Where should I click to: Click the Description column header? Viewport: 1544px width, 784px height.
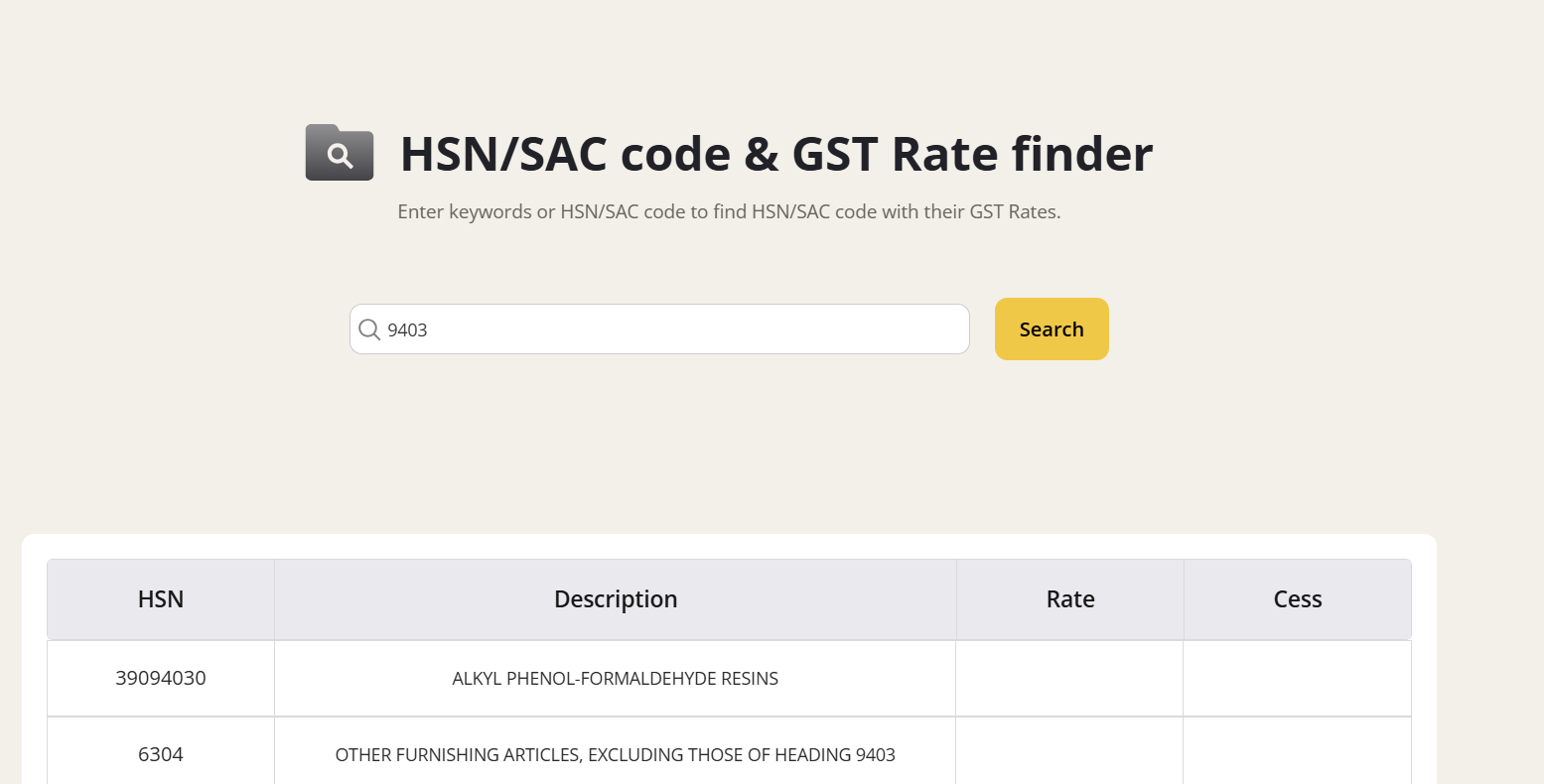616,599
